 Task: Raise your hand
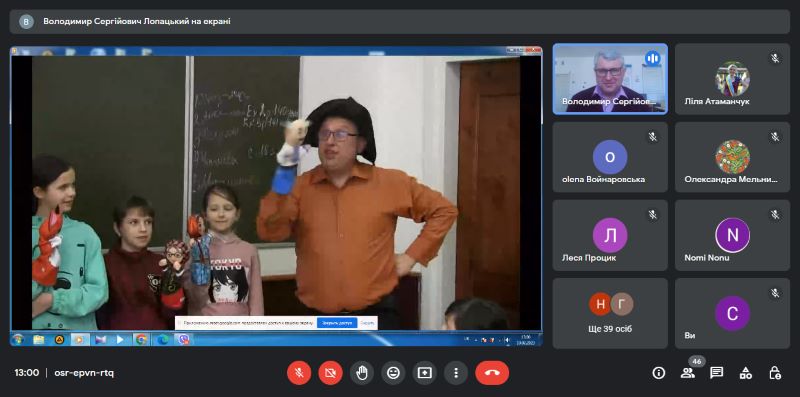click(x=362, y=373)
